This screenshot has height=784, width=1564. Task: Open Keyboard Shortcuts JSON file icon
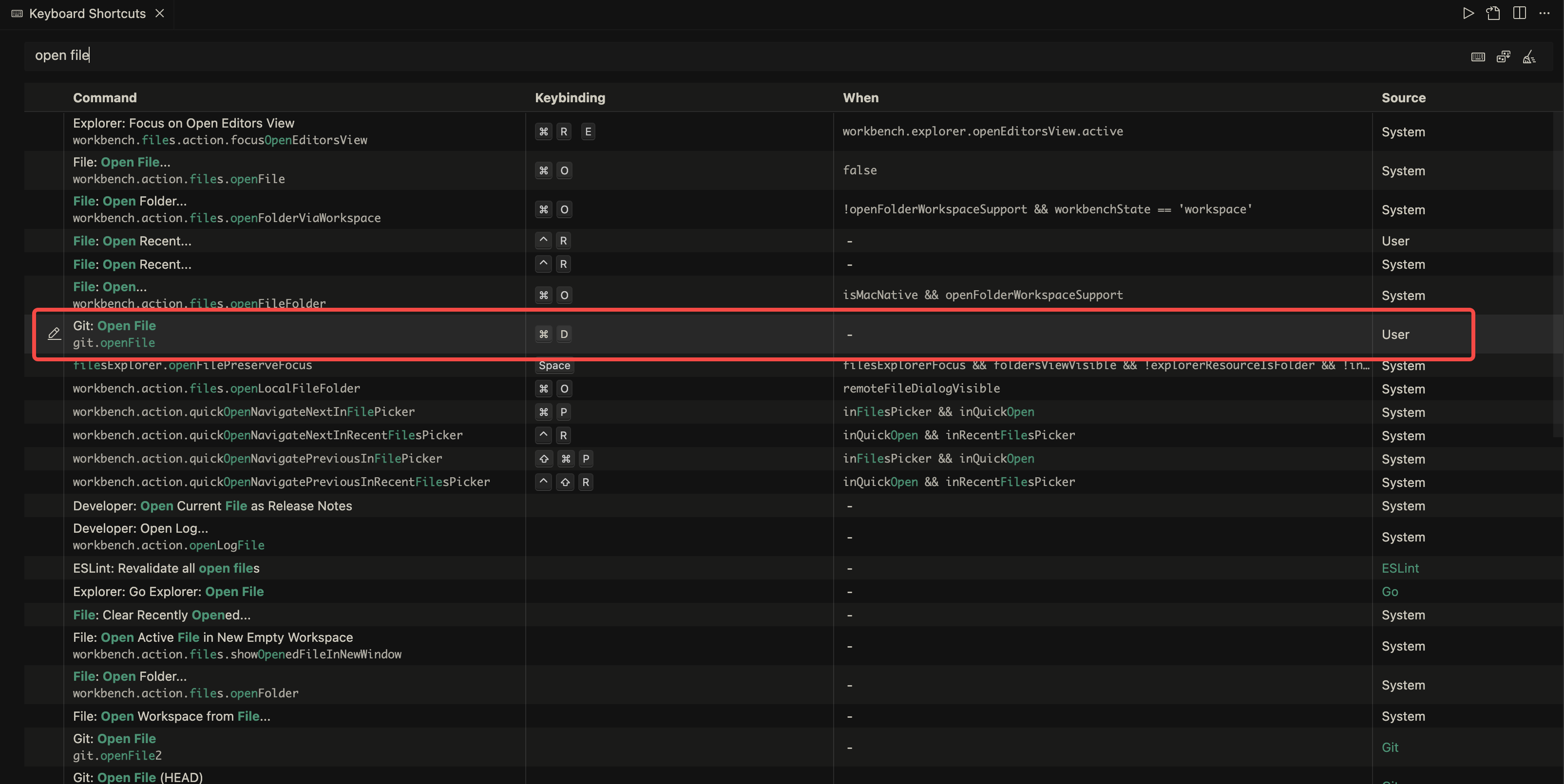[1493, 13]
